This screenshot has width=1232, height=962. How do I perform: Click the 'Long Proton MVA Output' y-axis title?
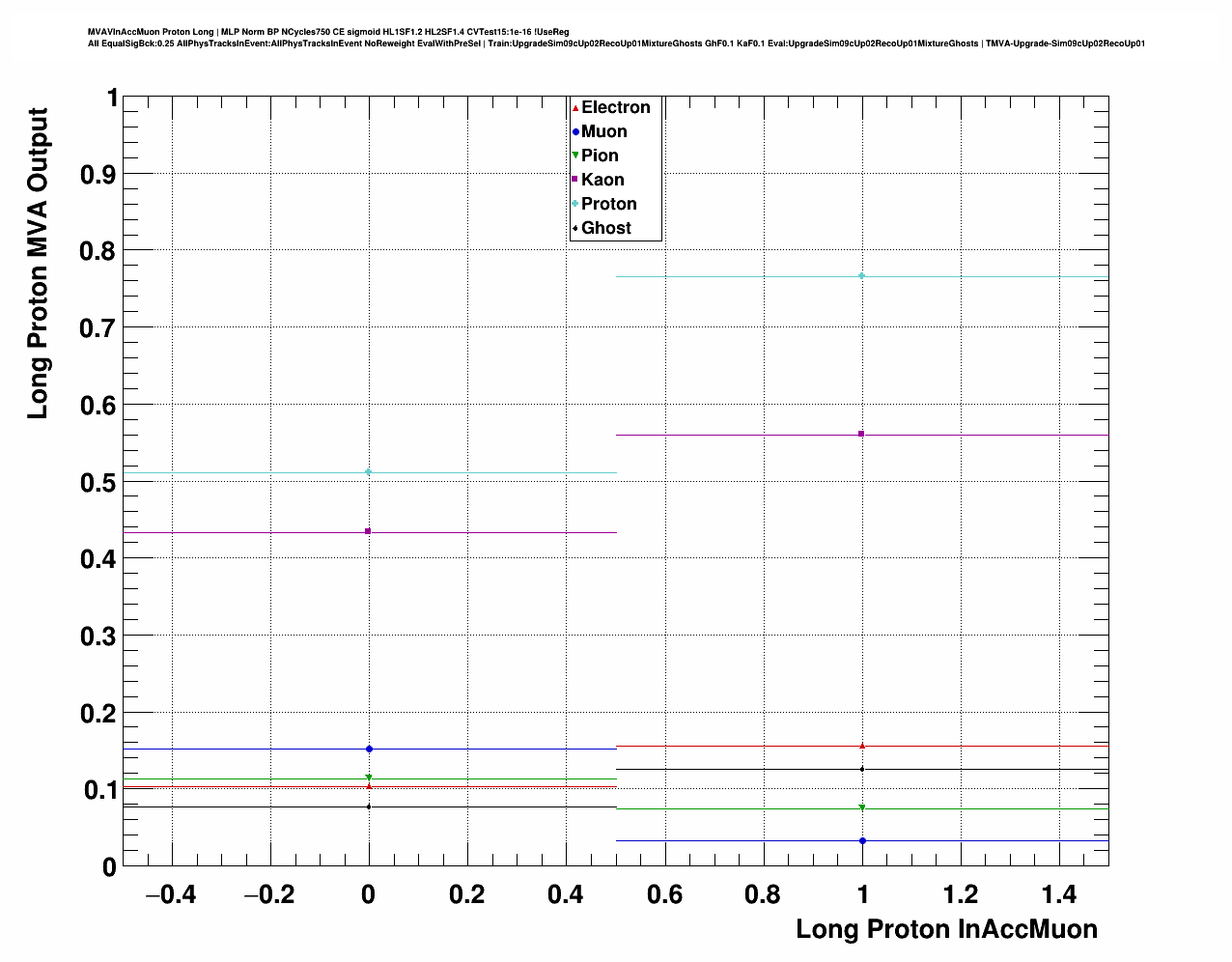tap(38, 263)
